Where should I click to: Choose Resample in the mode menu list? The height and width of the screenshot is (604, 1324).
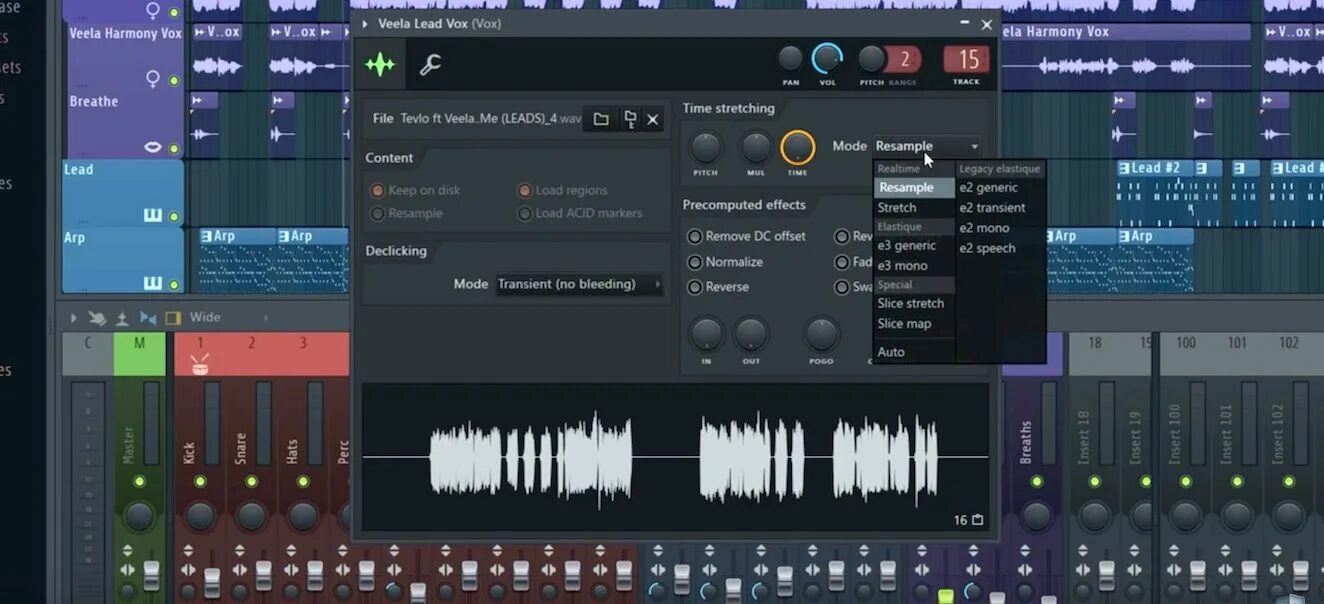pos(914,187)
